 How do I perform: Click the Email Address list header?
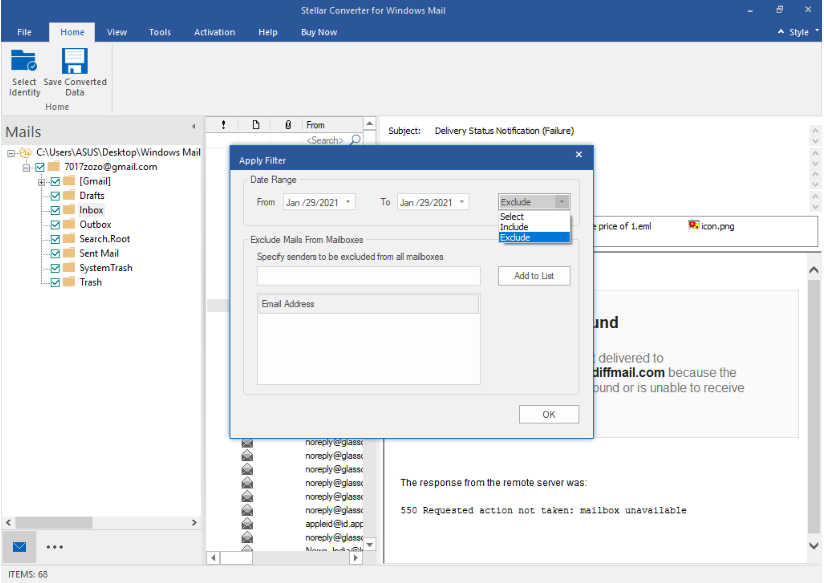368,304
